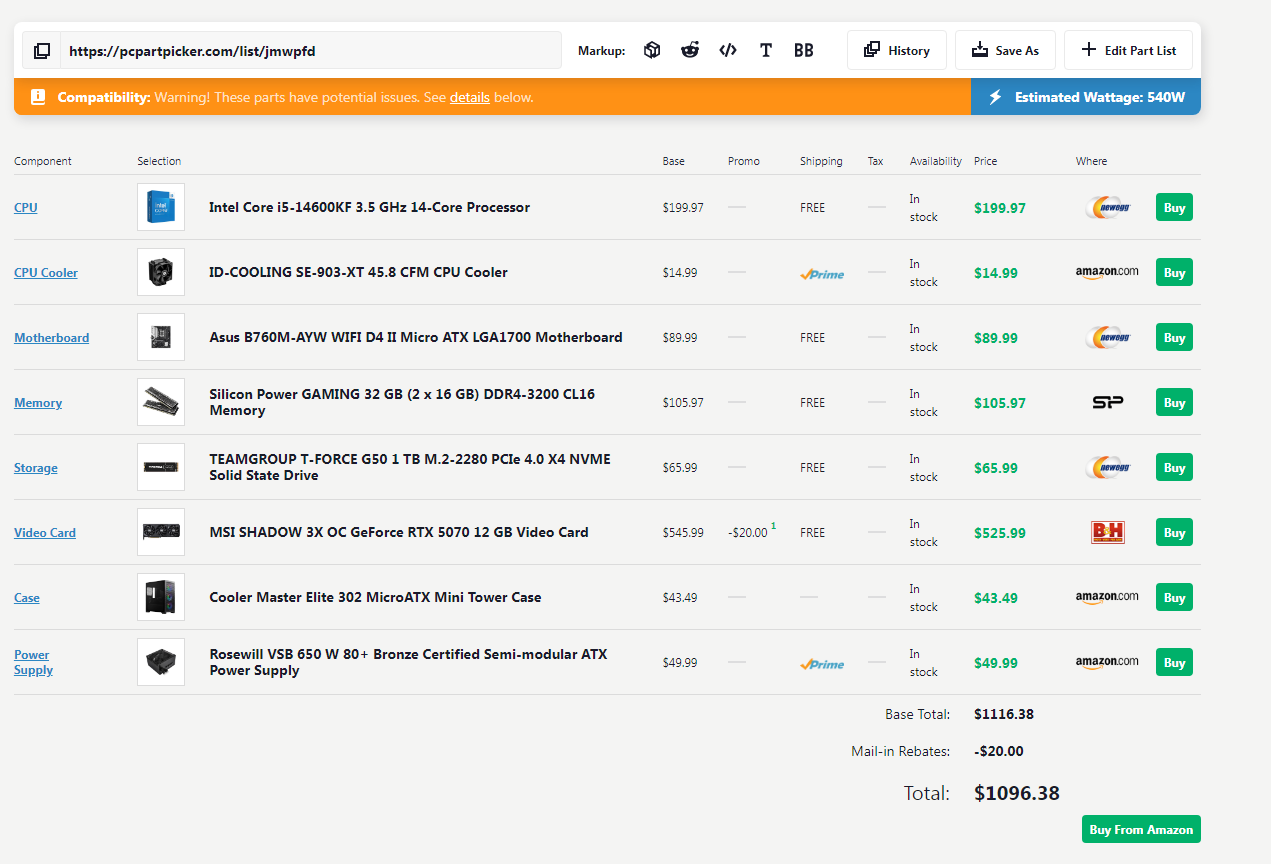Buy the Asus B760M motherboard
The height and width of the screenshot is (864, 1271).
click(1174, 338)
